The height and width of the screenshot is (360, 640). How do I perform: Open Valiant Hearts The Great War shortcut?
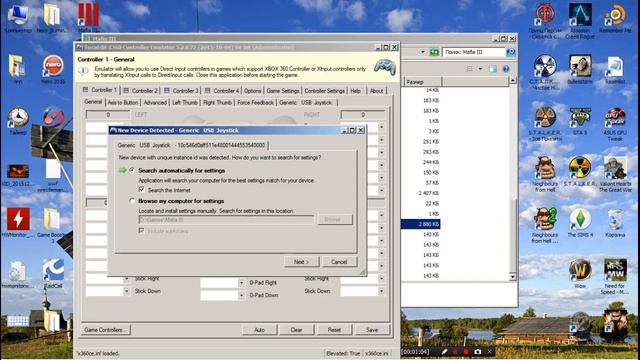point(615,174)
